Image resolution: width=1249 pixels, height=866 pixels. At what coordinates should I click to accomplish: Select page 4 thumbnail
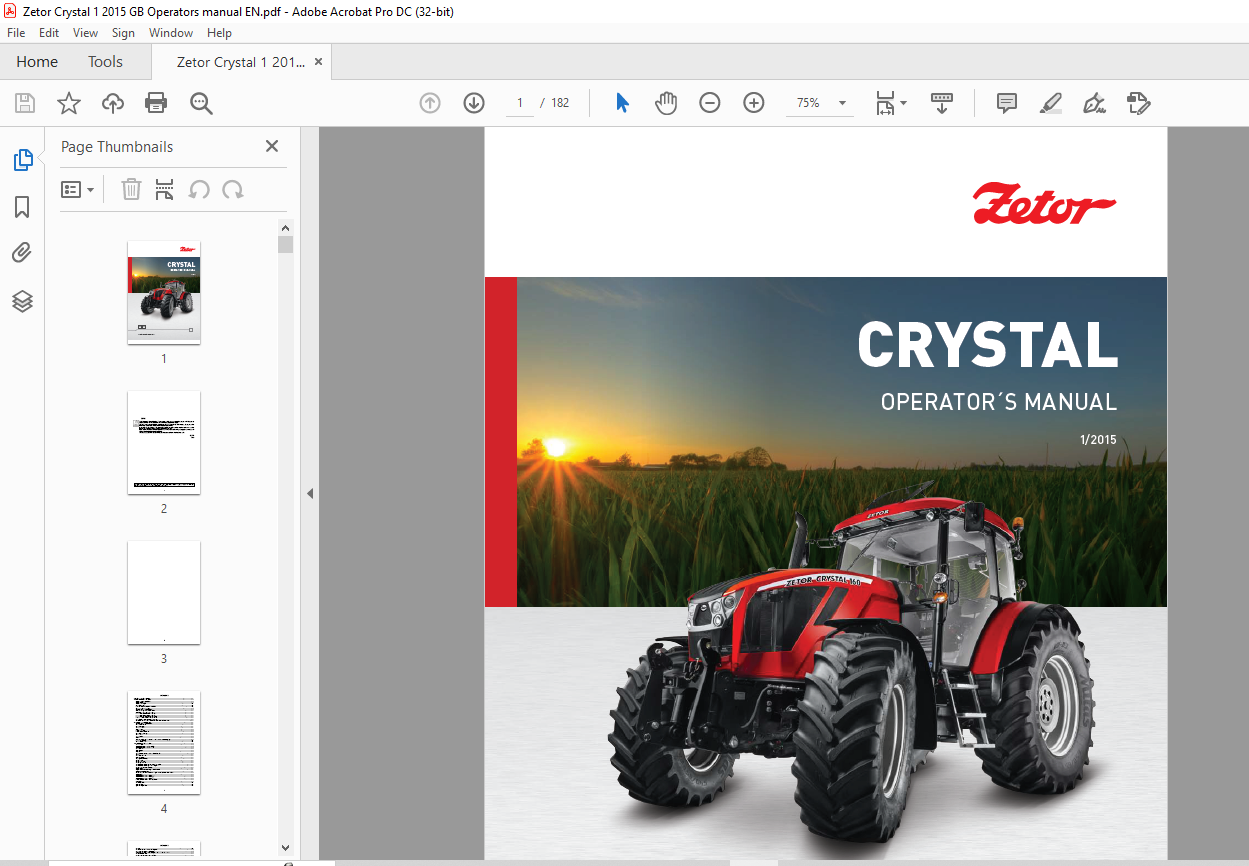[164, 742]
